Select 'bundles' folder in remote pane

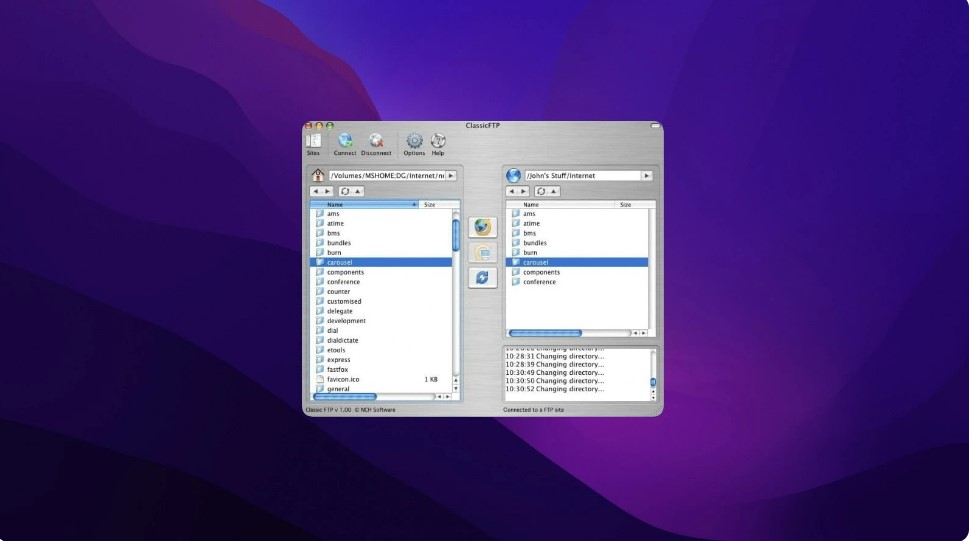coord(577,243)
